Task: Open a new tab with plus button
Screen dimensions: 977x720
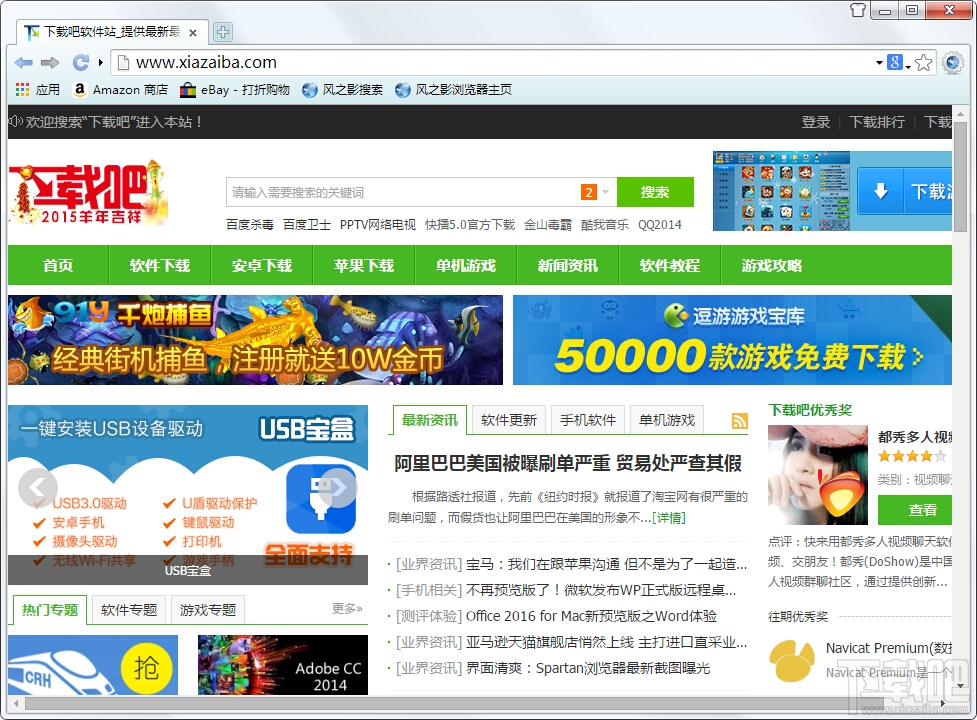Action: click(x=222, y=32)
